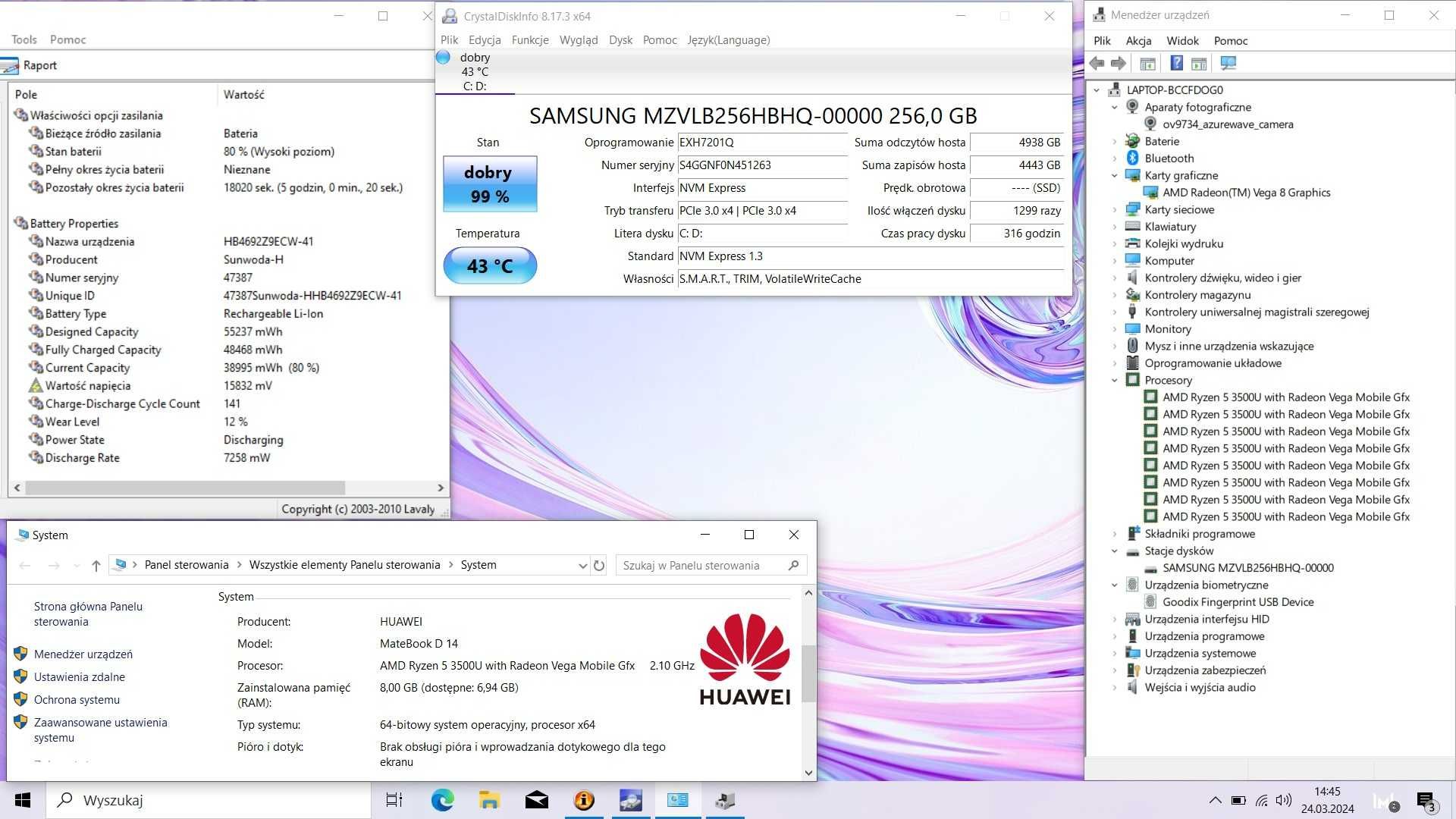The image size is (1456, 819).
Task: Switch to the orange info app on taskbar
Action: click(584, 800)
